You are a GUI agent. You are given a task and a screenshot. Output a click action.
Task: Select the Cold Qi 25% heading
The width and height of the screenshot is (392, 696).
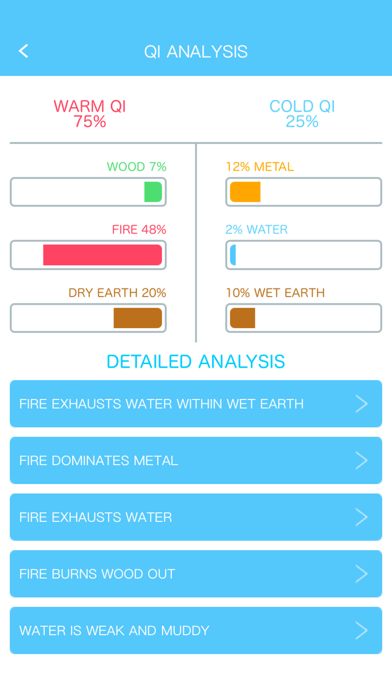click(302, 114)
